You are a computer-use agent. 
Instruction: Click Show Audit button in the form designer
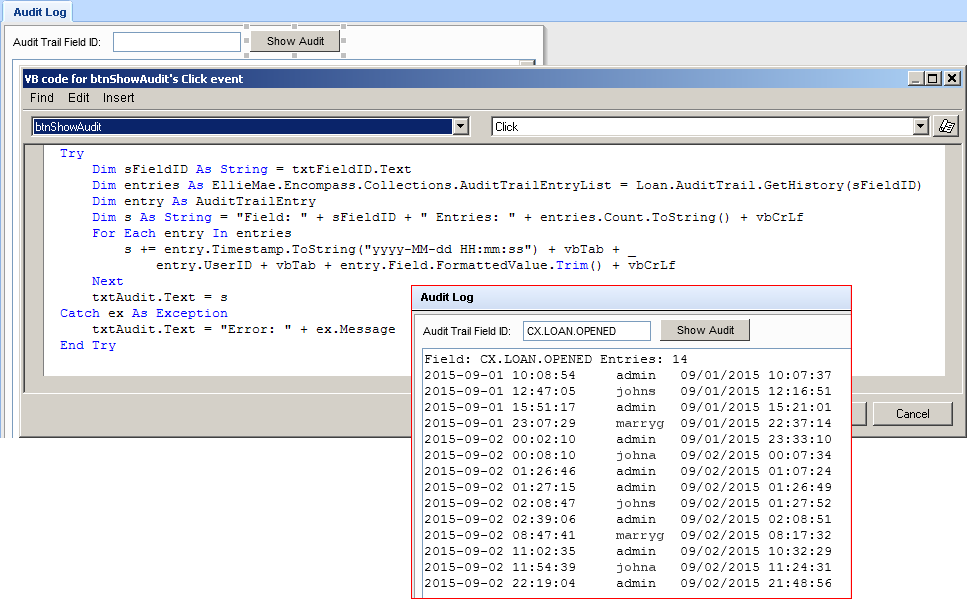(295, 41)
